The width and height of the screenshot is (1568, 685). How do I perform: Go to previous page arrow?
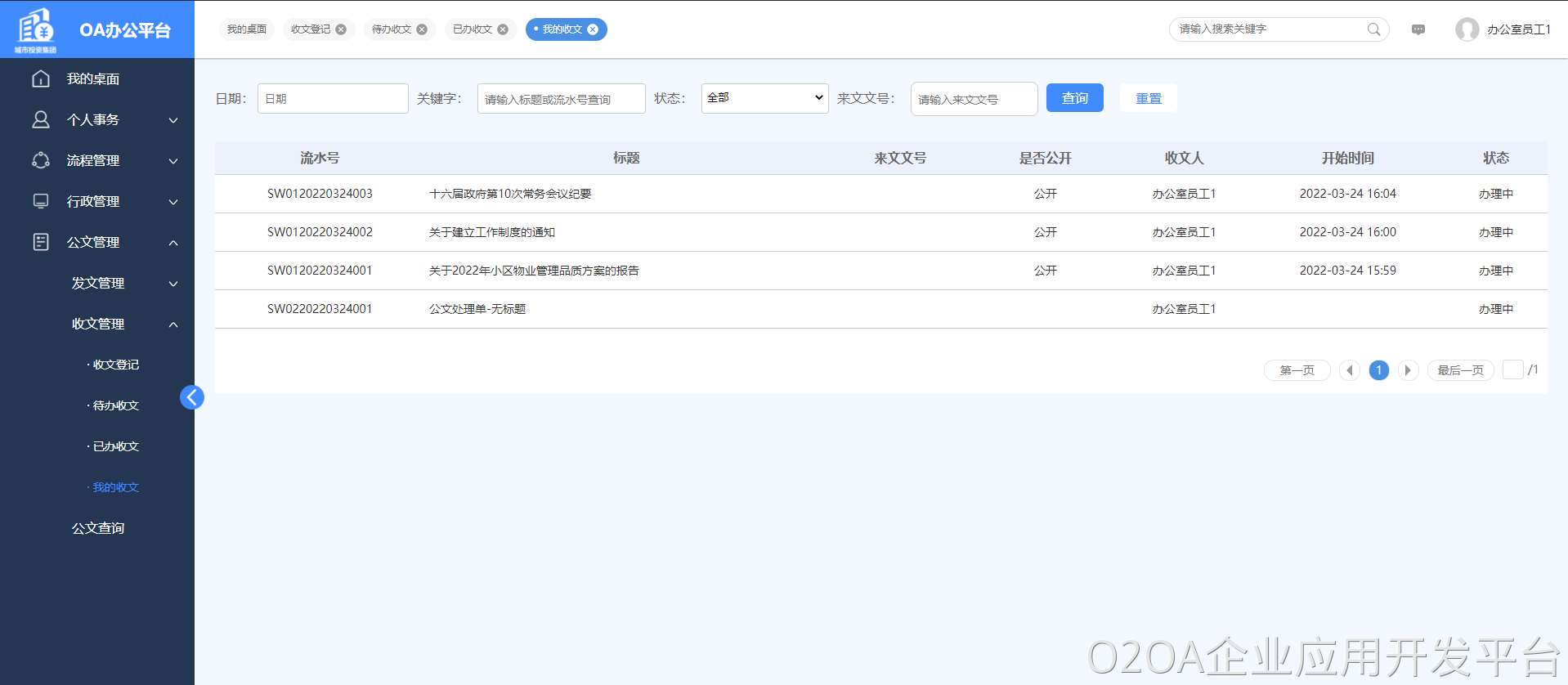pyautogui.click(x=1350, y=370)
